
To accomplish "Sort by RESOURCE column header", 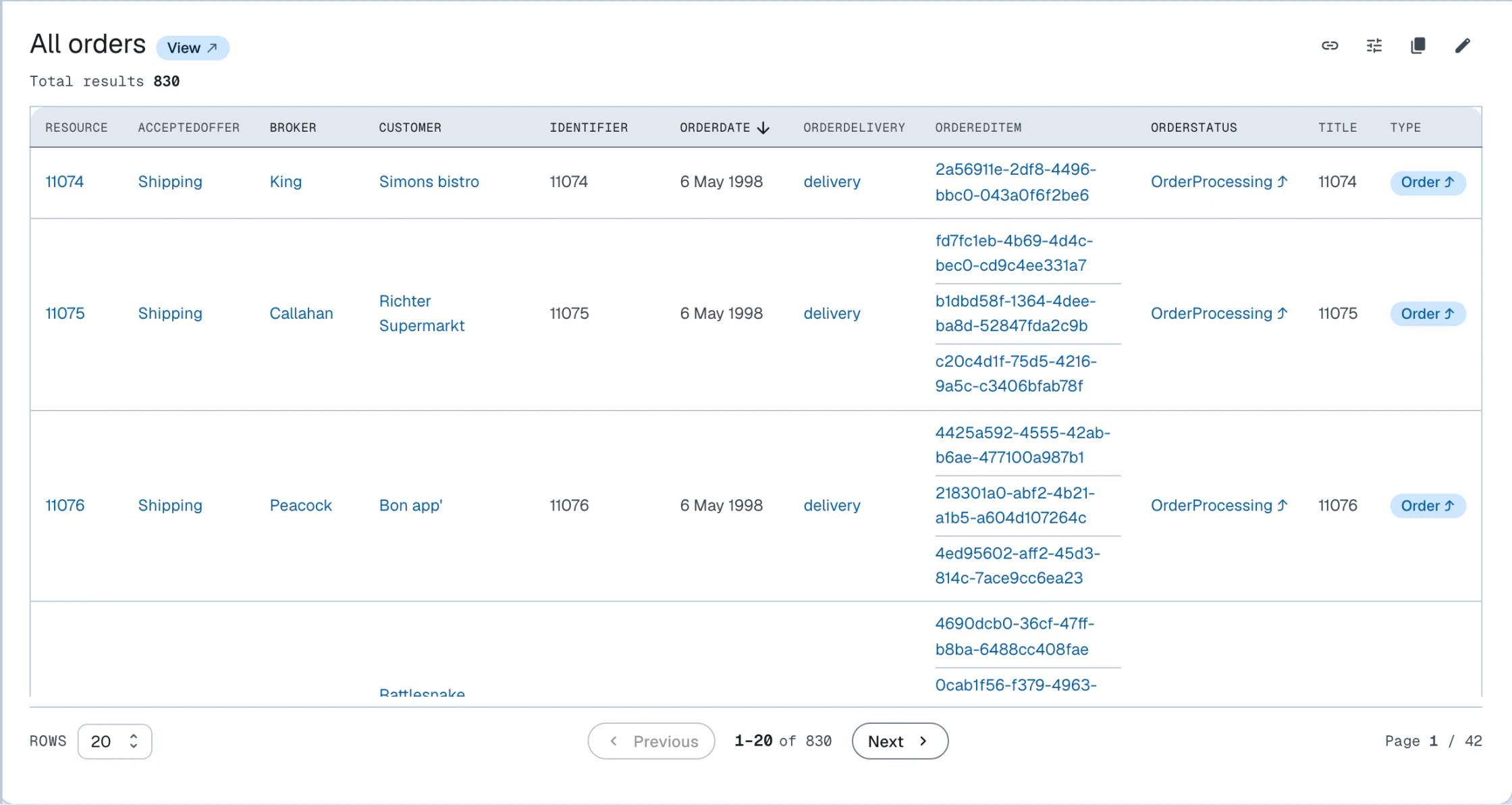I will point(76,128).
